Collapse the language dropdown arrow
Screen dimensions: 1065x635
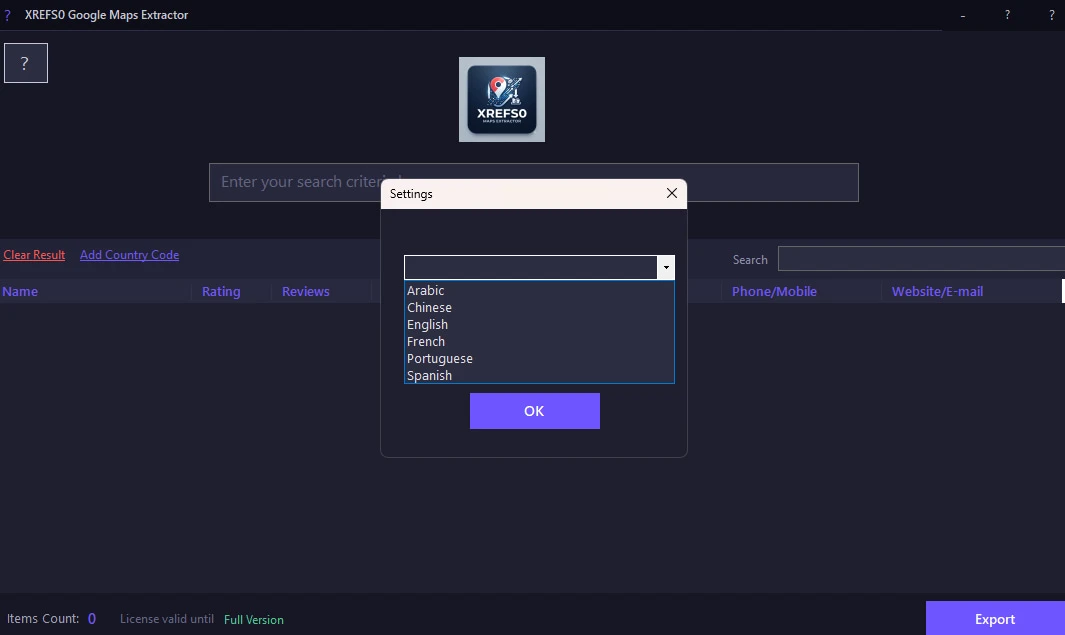point(666,268)
